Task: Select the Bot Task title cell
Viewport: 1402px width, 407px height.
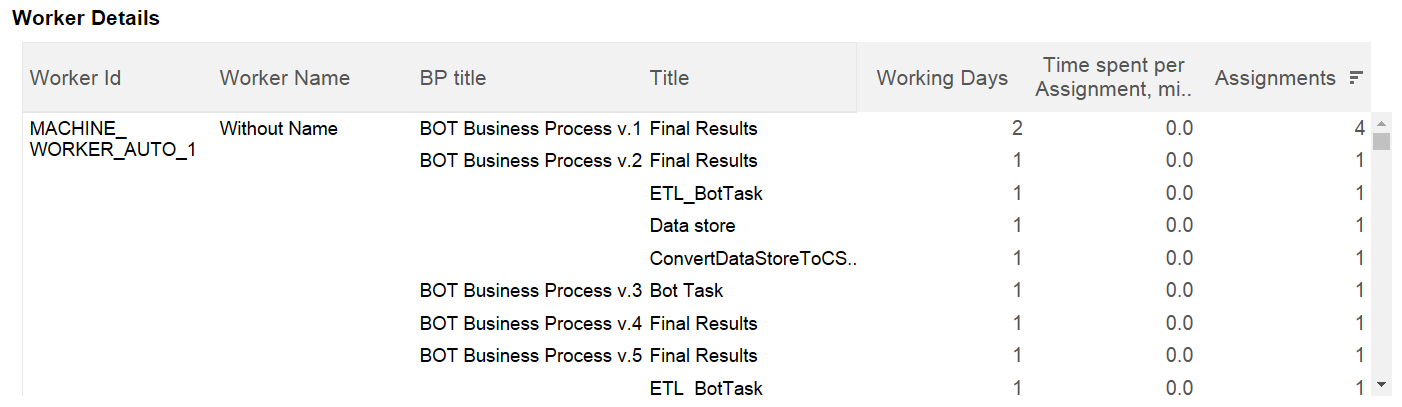Action: coord(686,291)
